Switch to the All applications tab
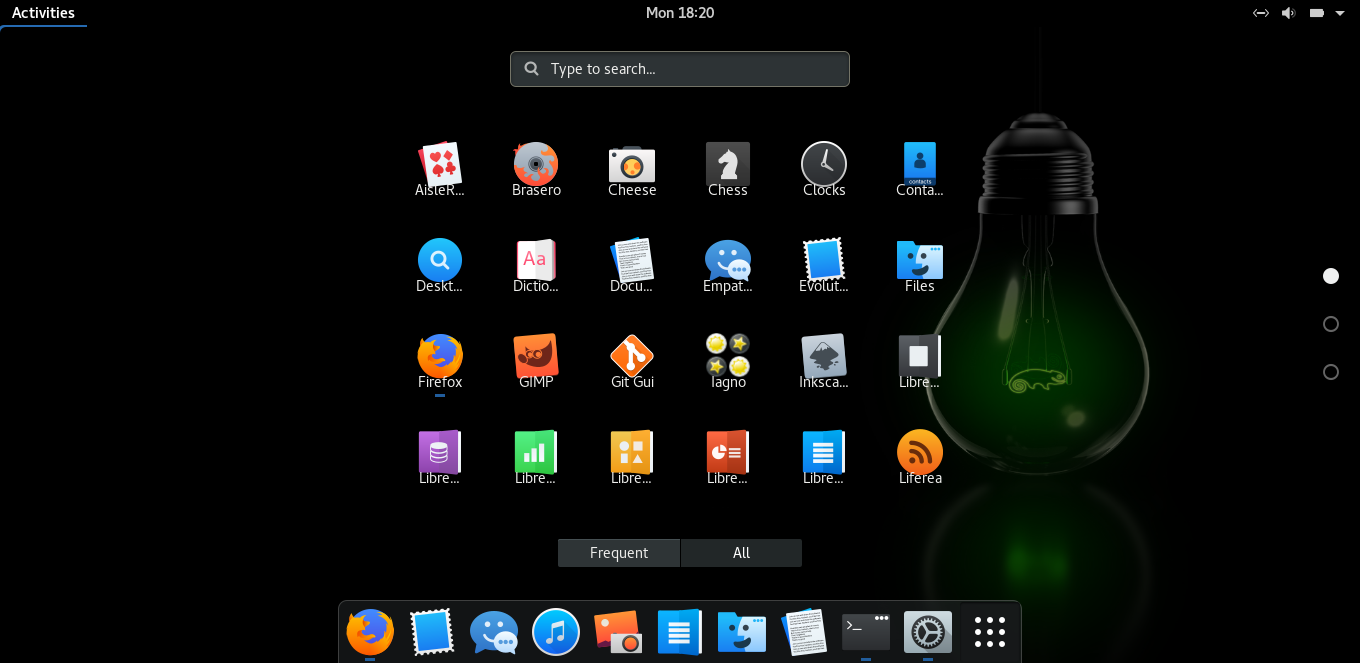Image resolution: width=1360 pixels, height=663 pixels. [x=741, y=552]
